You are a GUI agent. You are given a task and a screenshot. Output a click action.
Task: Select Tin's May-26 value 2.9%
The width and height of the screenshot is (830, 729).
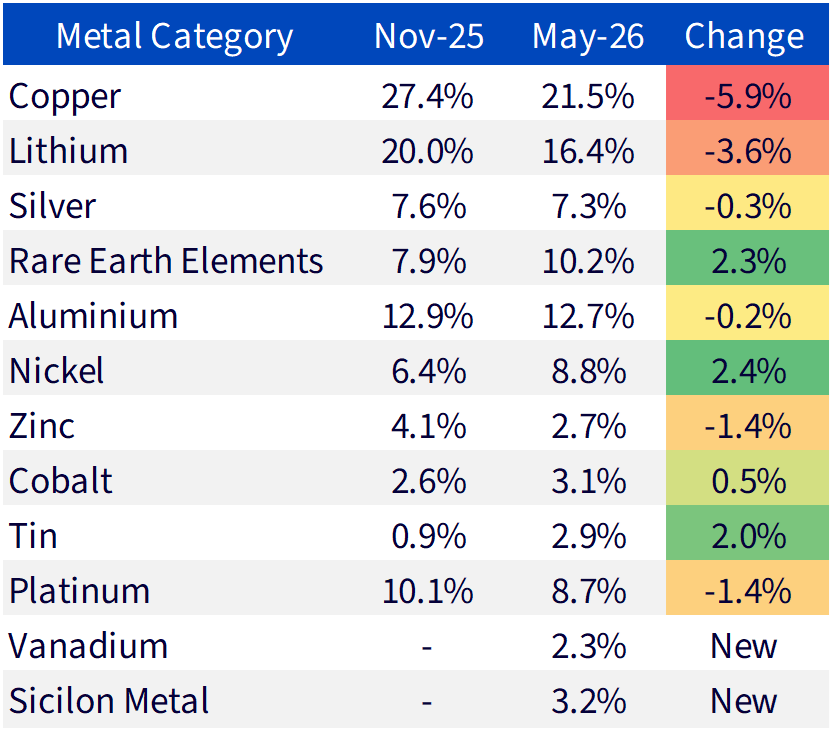[589, 537]
